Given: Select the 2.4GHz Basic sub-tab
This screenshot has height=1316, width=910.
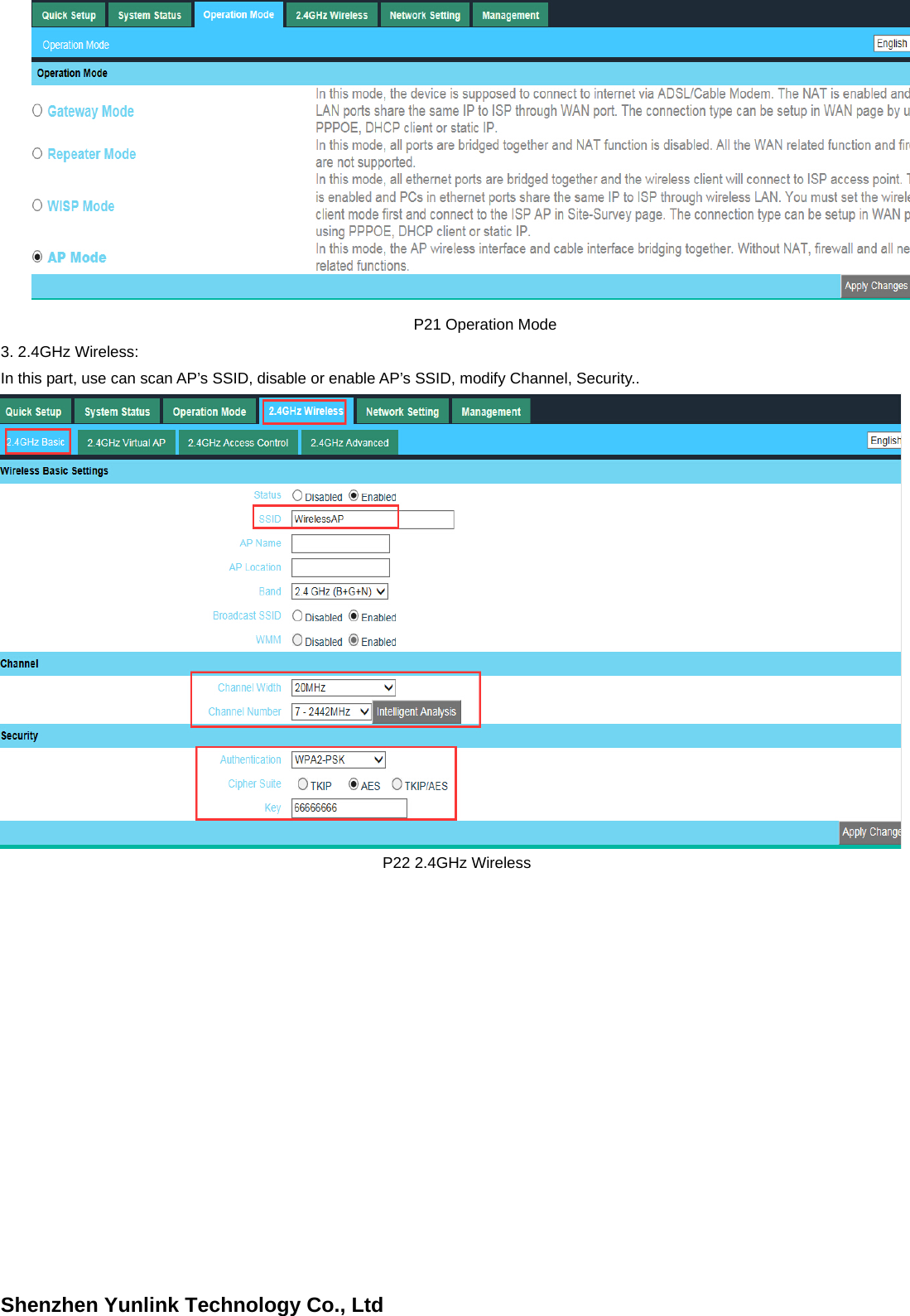Looking at the screenshot, I should 36,442.
